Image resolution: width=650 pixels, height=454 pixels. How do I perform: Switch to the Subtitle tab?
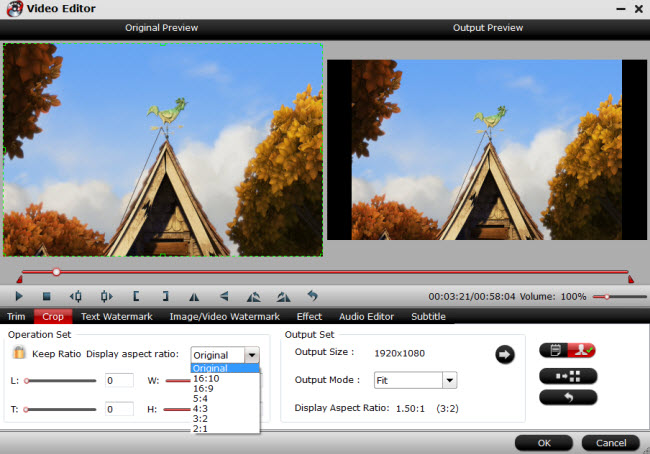click(x=428, y=316)
